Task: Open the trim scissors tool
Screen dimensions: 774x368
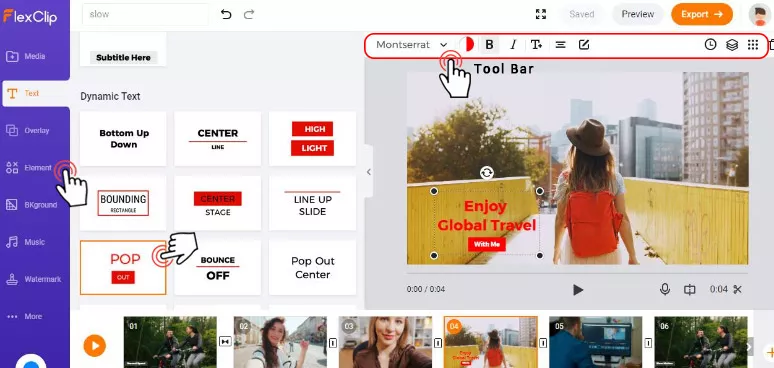Action: coord(737,290)
